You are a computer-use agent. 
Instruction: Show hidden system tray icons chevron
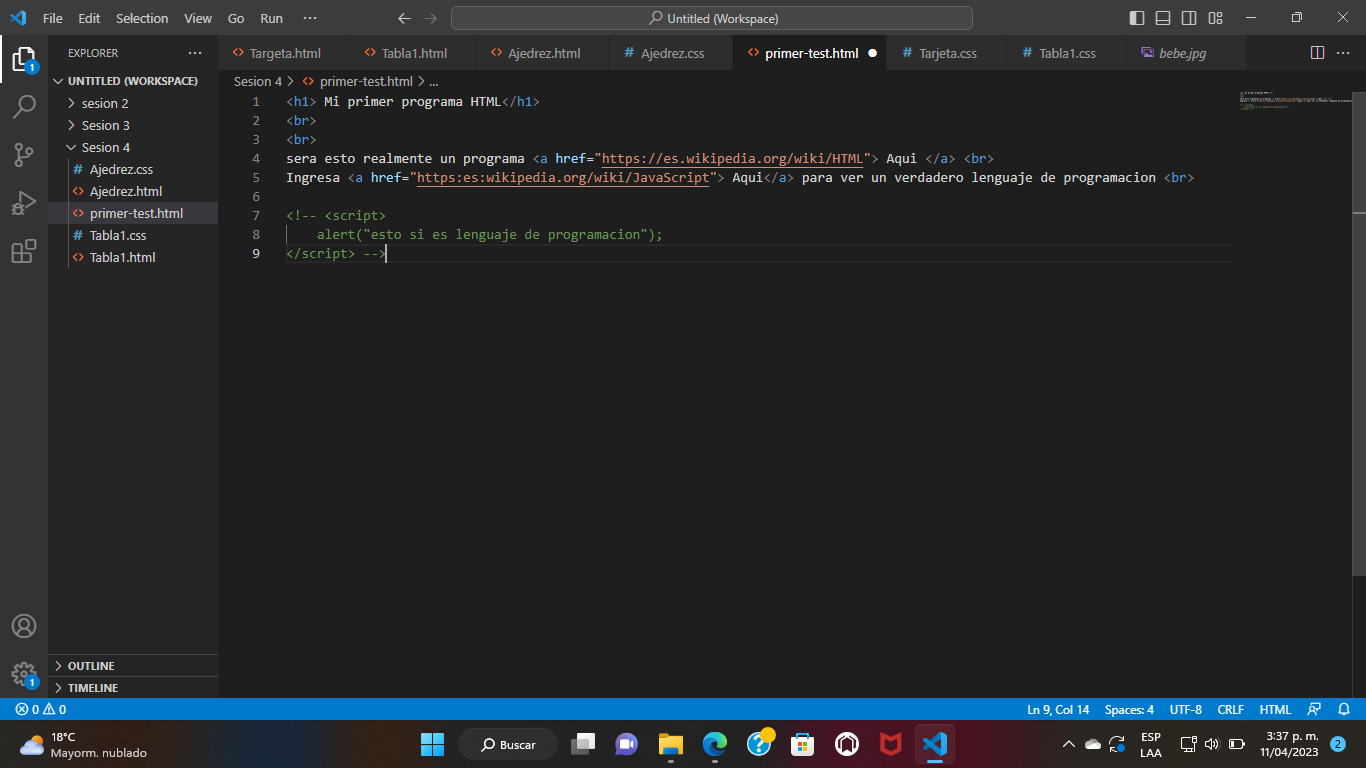point(1068,744)
